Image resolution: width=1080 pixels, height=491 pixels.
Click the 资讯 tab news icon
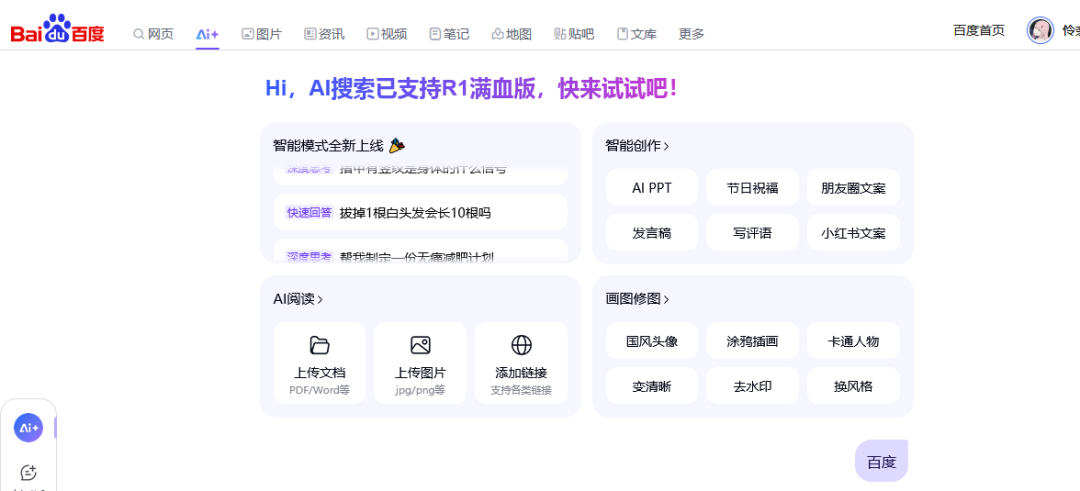click(x=310, y=33)
